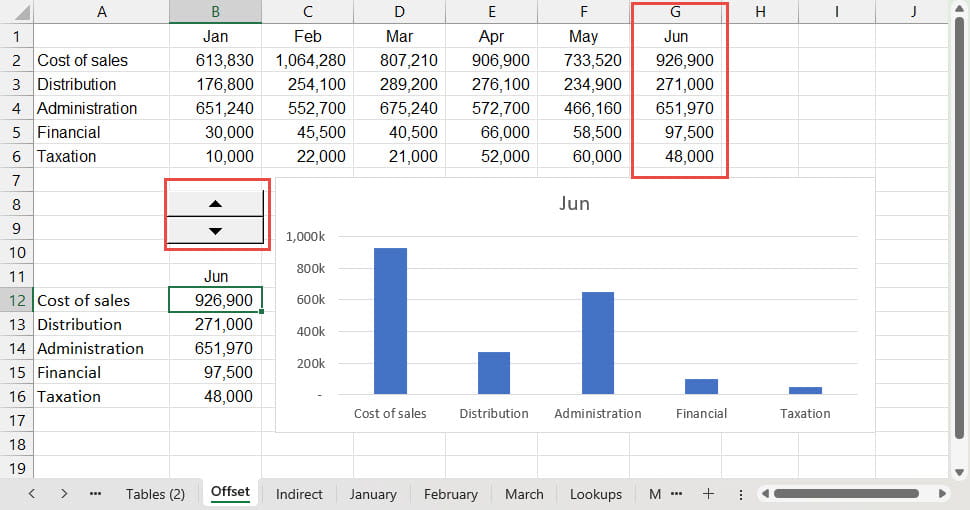Viewport: 970px width, 510px height.
Task: Go to the Lookups sheet tab
Action: click(x=595, y=494)
